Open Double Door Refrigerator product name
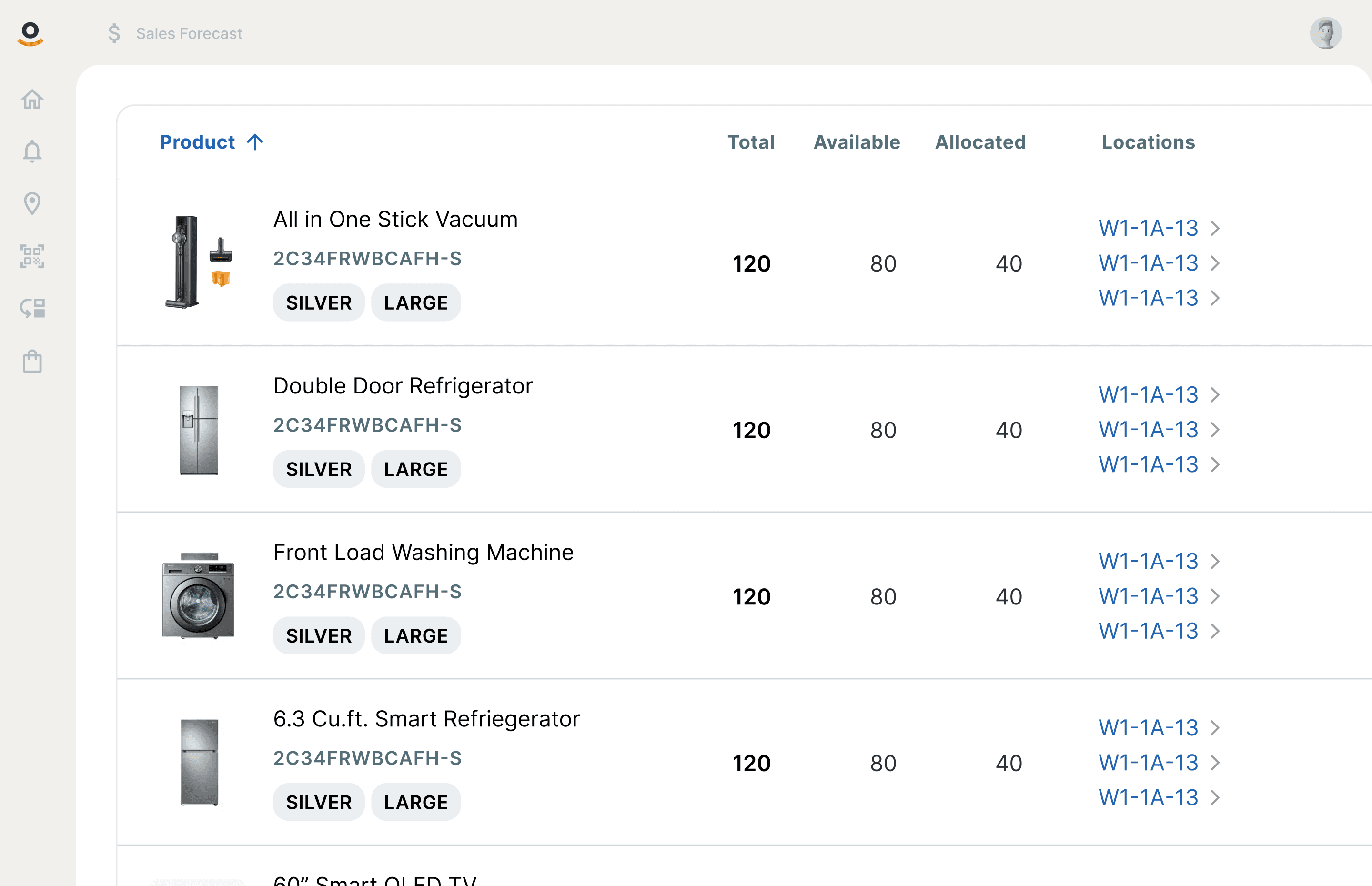This screenshot has width=1372, height=886. [x=403, y=386]
